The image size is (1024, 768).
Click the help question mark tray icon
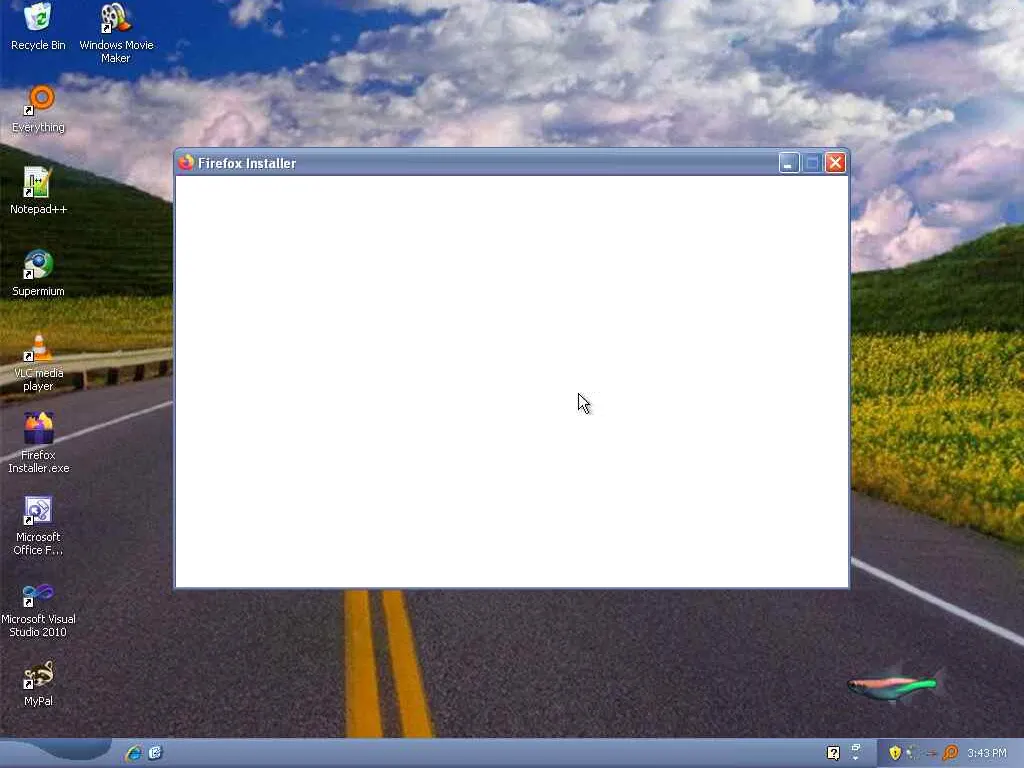[x=833, y=753]
